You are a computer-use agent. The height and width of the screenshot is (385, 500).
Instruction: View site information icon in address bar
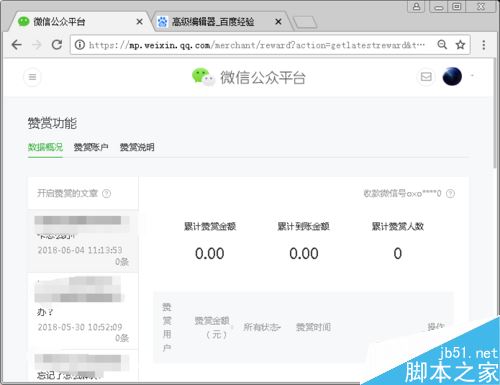[80, 45]
